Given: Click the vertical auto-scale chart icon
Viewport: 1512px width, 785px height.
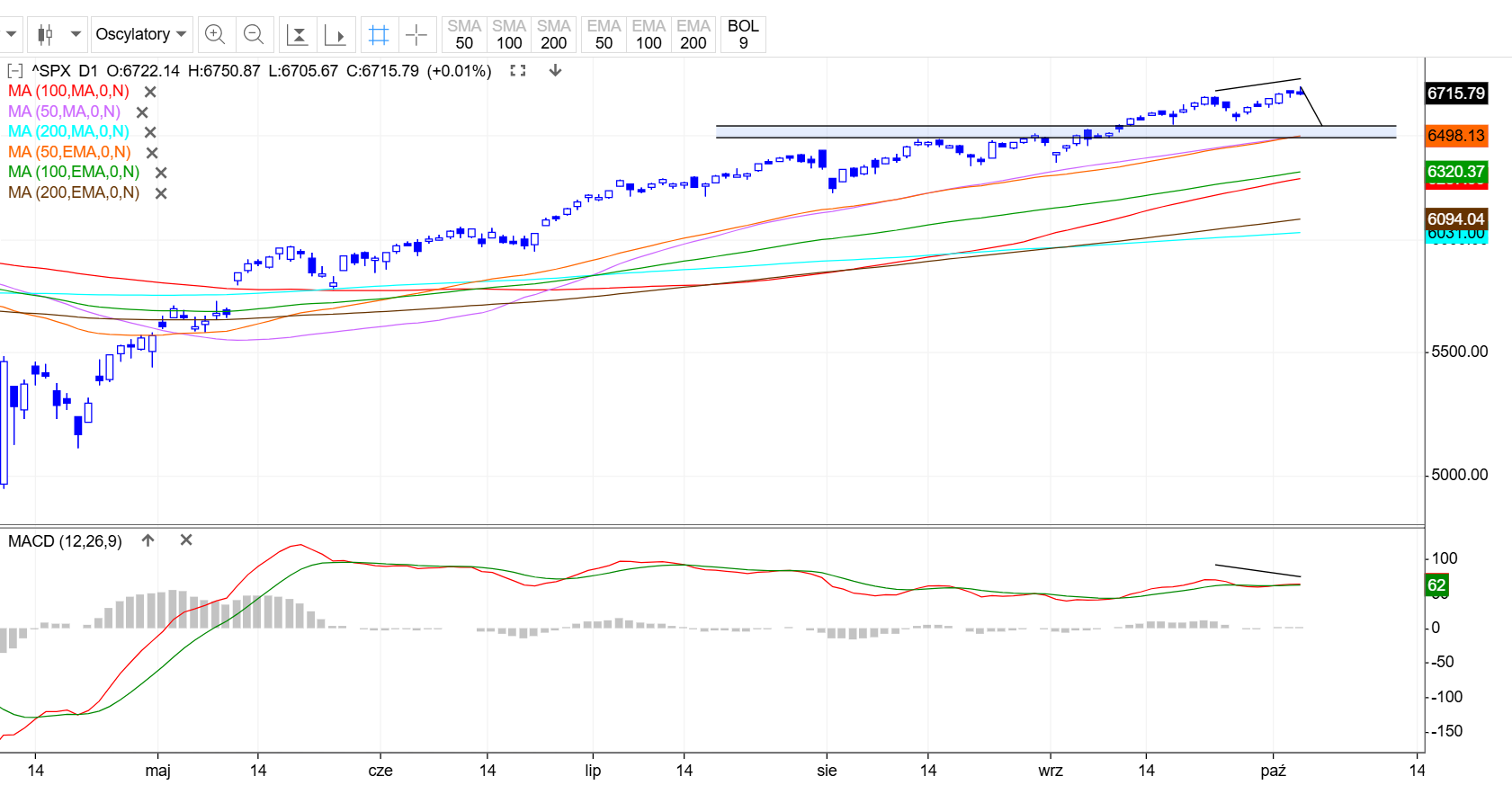Looking at the screenshot, I should [297, 35].
